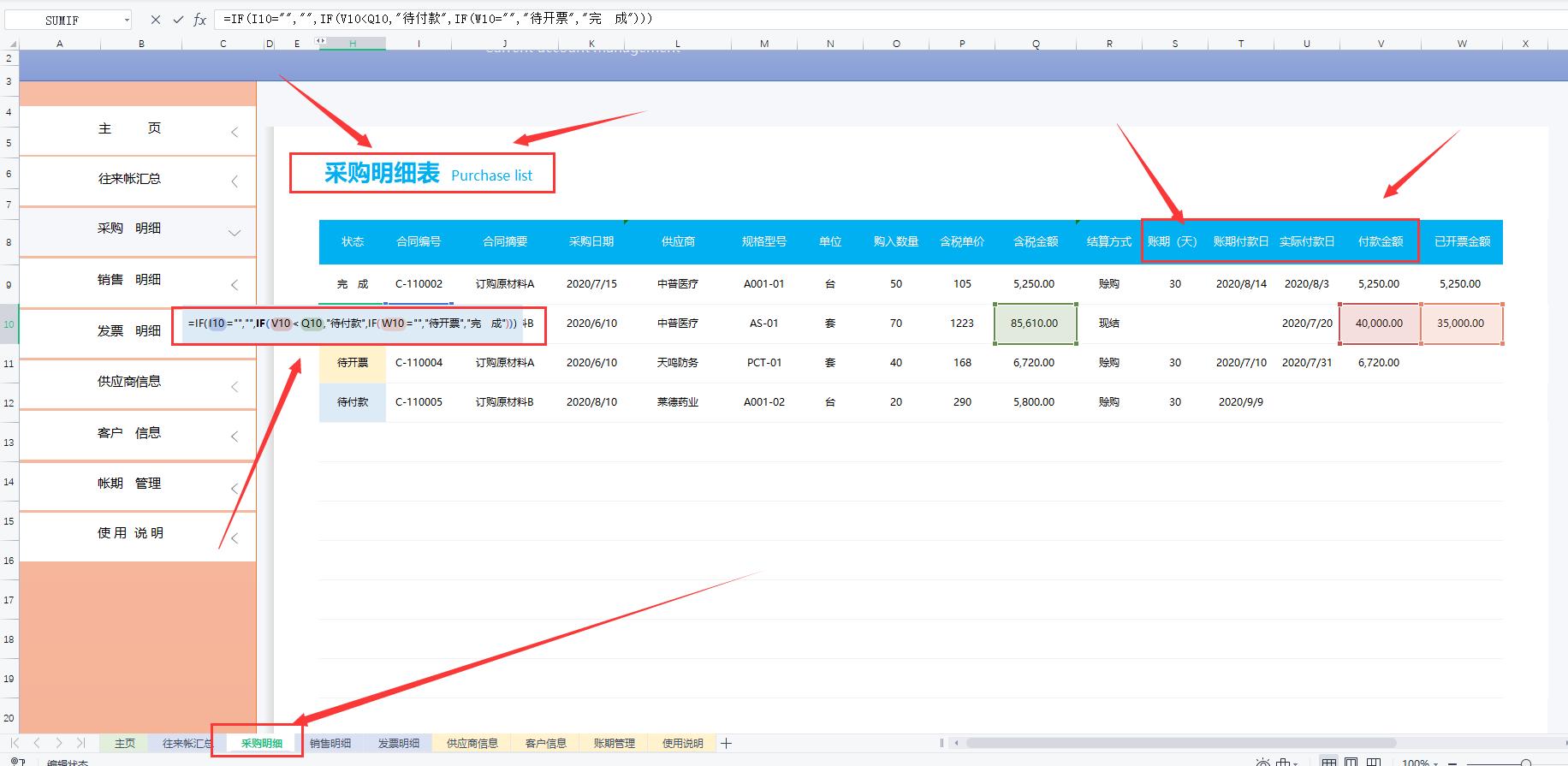Open the SUMIF name box dropdown
The height and width of the screenshot is (766, 1568).
click(x=127, y=20)
